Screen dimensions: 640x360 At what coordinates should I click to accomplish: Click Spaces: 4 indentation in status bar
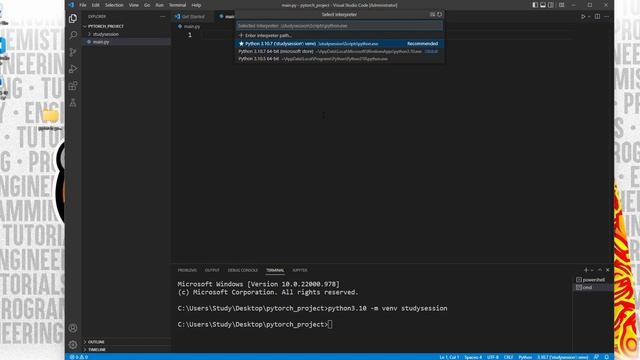(473, 357)
